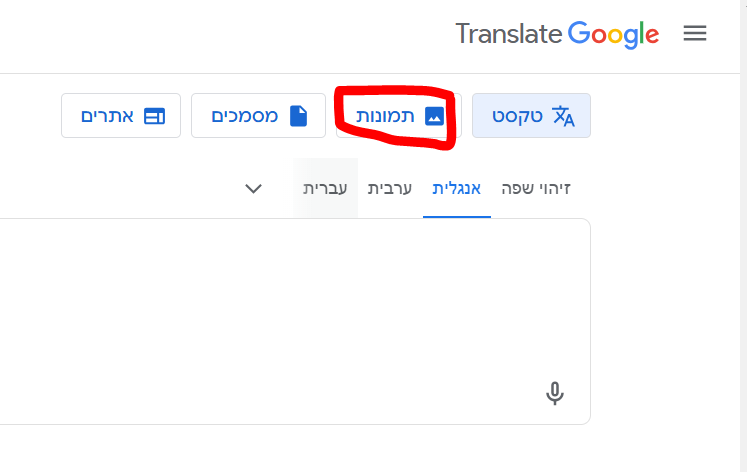Open אתרים (Websites) translation label
Image resolution: width=747 pixels, height=472 pixels.
107,116
